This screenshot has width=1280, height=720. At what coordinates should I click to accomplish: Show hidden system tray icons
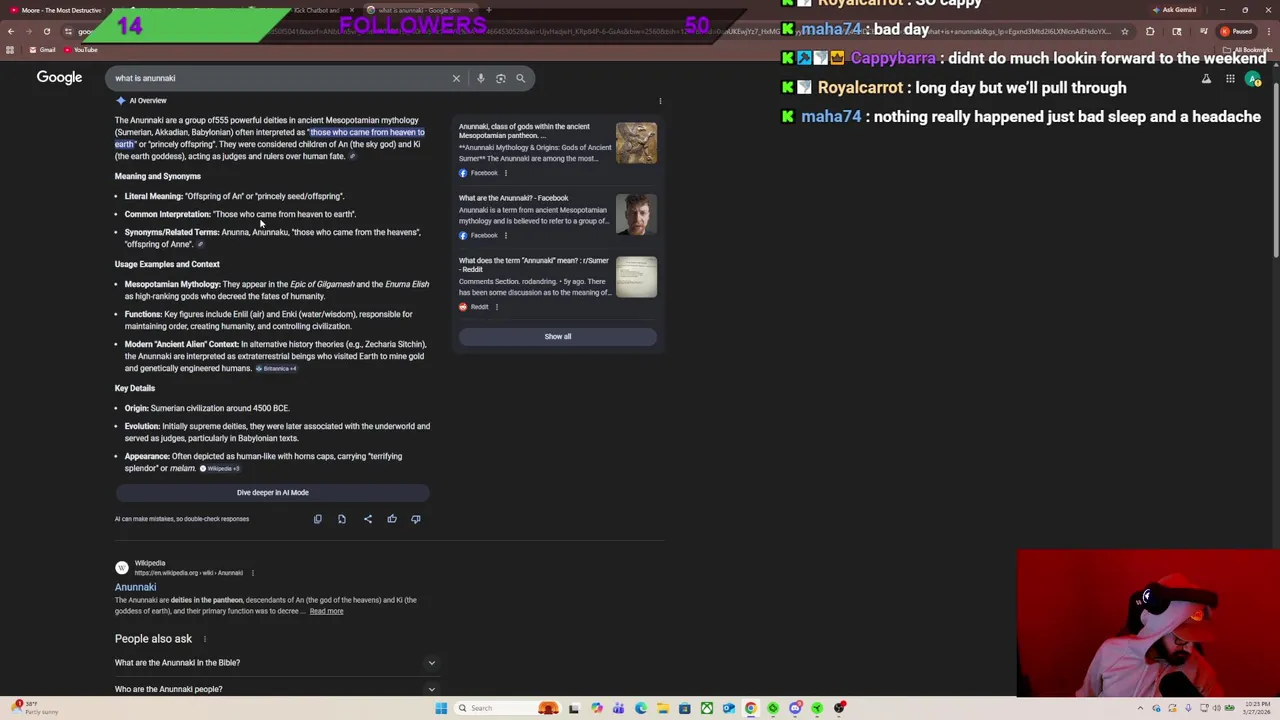[1140, 708]
